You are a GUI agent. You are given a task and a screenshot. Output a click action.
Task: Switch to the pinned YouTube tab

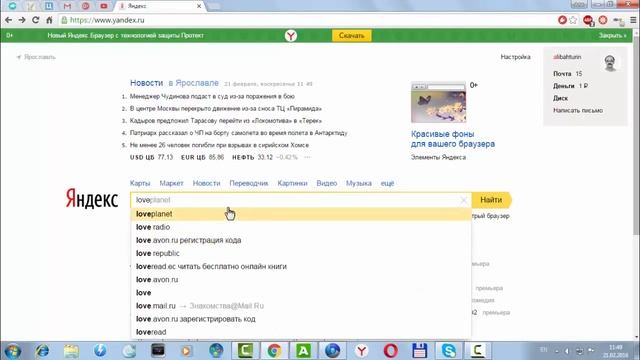(104, 6)
